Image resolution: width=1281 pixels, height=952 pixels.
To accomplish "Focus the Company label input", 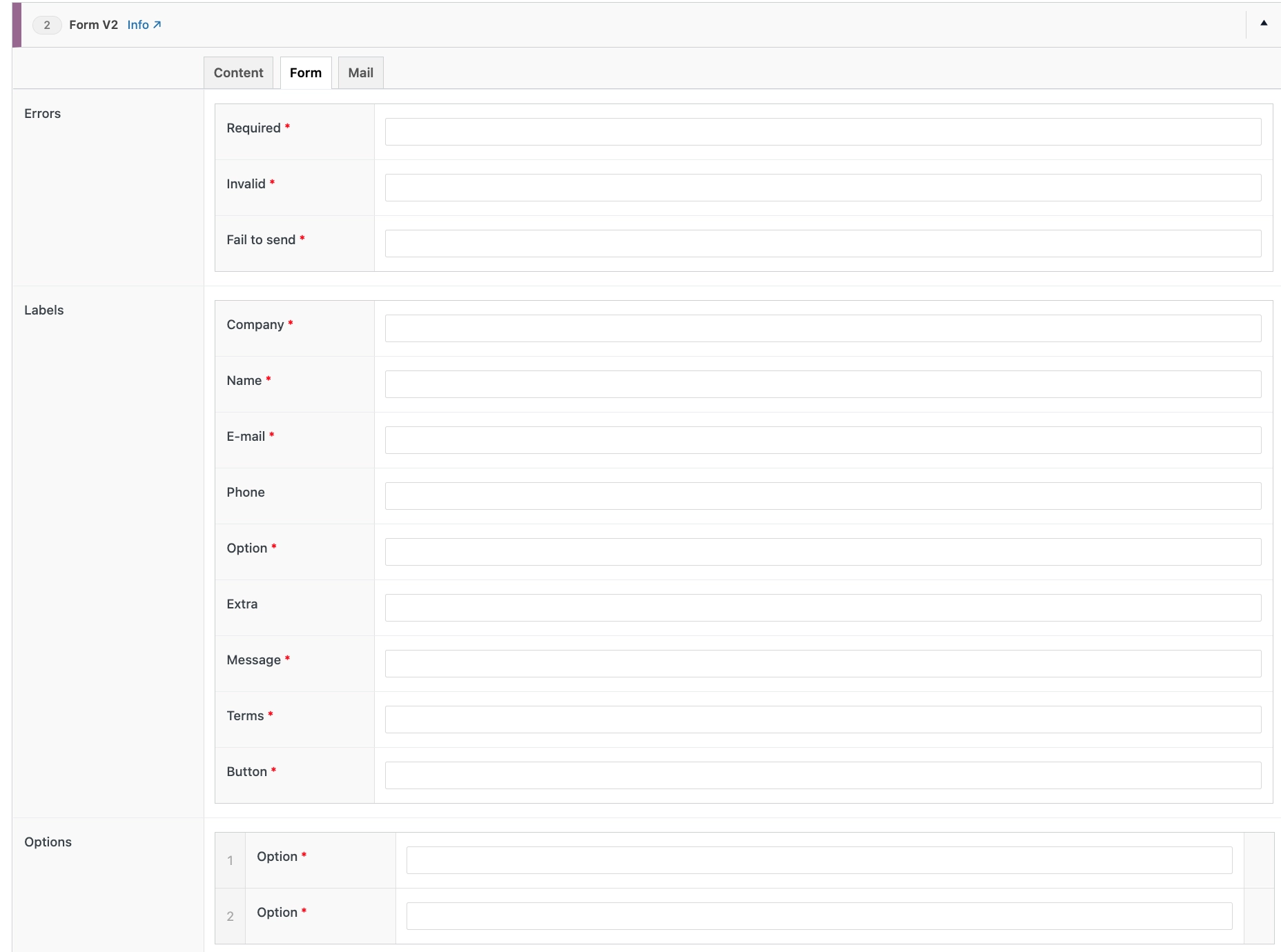I will [822, 328].
